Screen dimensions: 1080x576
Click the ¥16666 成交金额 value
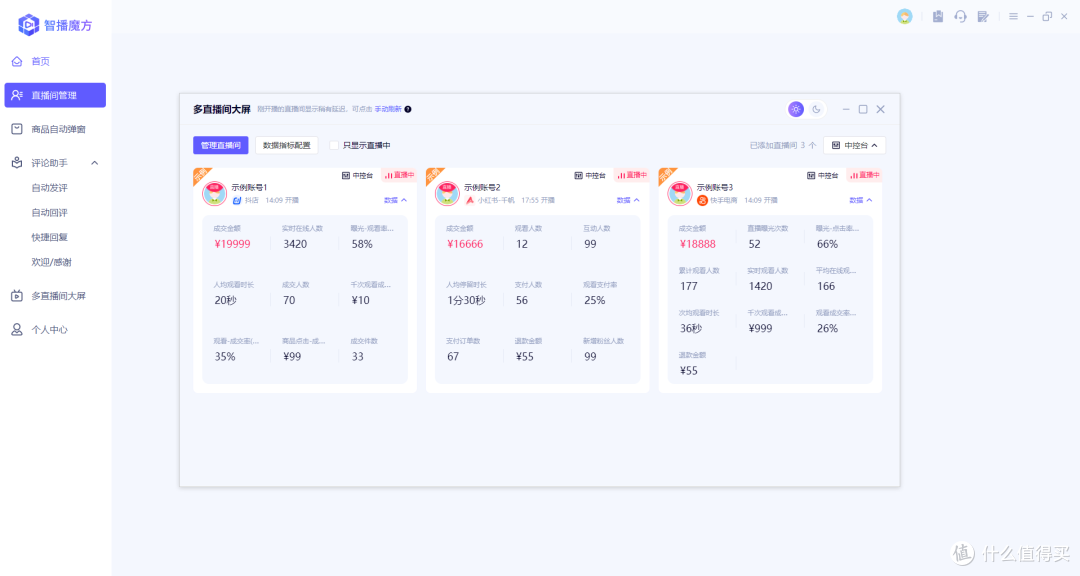[x=465, y=244]
